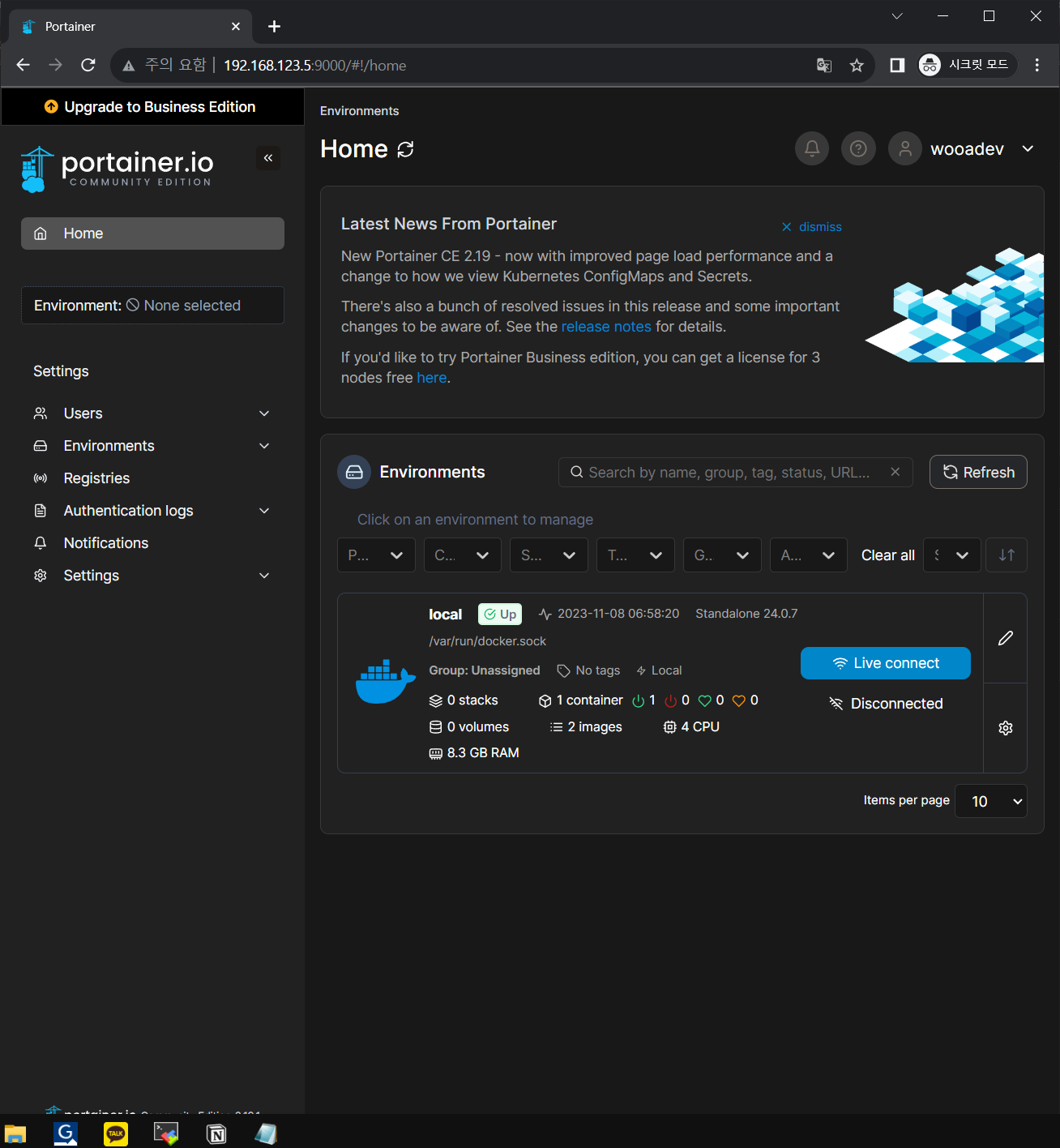Go to Home in sidebar
This screenshot has height=1148, width=1060.
click(x=152, y=233)
